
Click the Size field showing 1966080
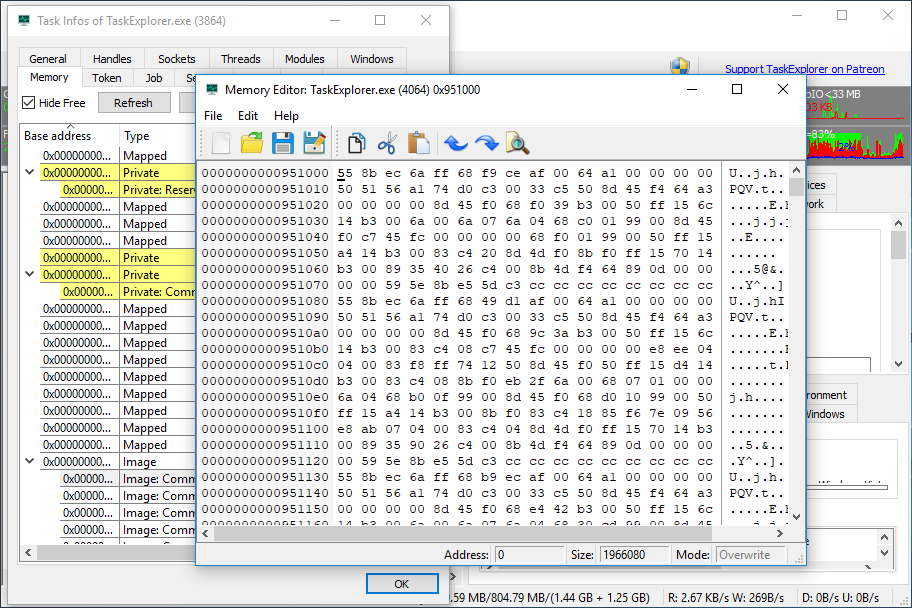(634, 554)
